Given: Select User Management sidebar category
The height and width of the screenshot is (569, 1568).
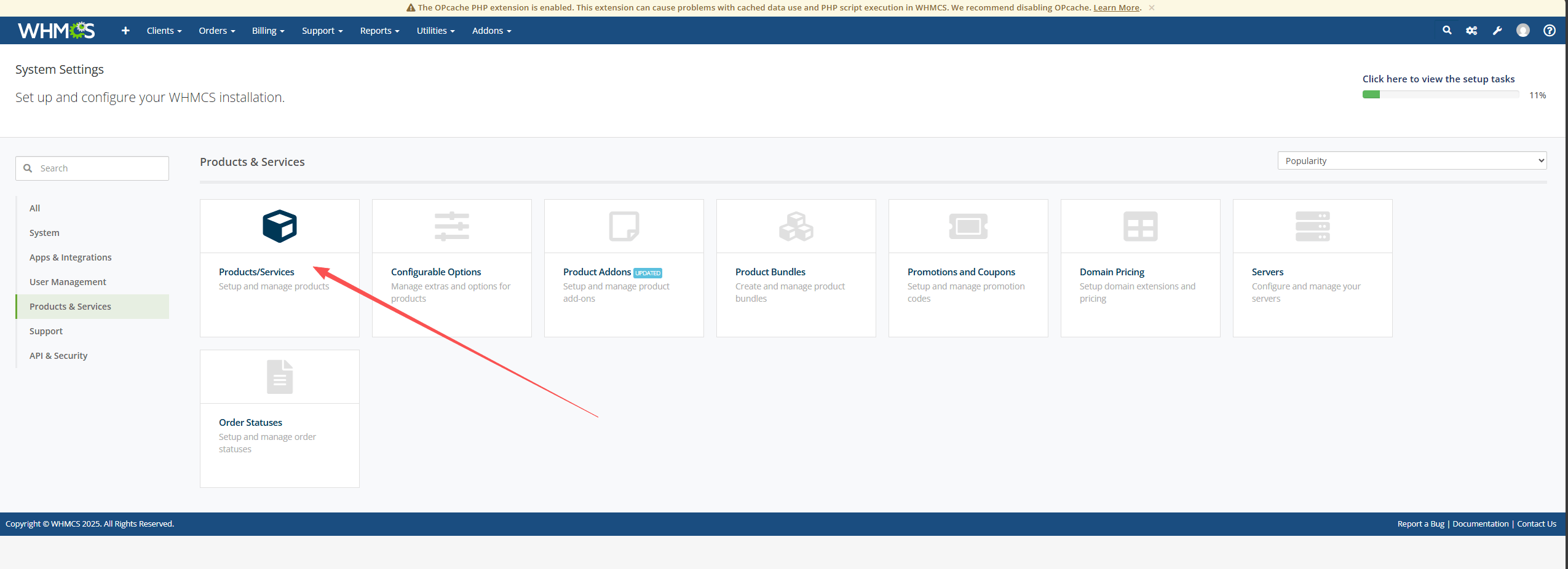Looking at the screenshot, I should [68, 282].
